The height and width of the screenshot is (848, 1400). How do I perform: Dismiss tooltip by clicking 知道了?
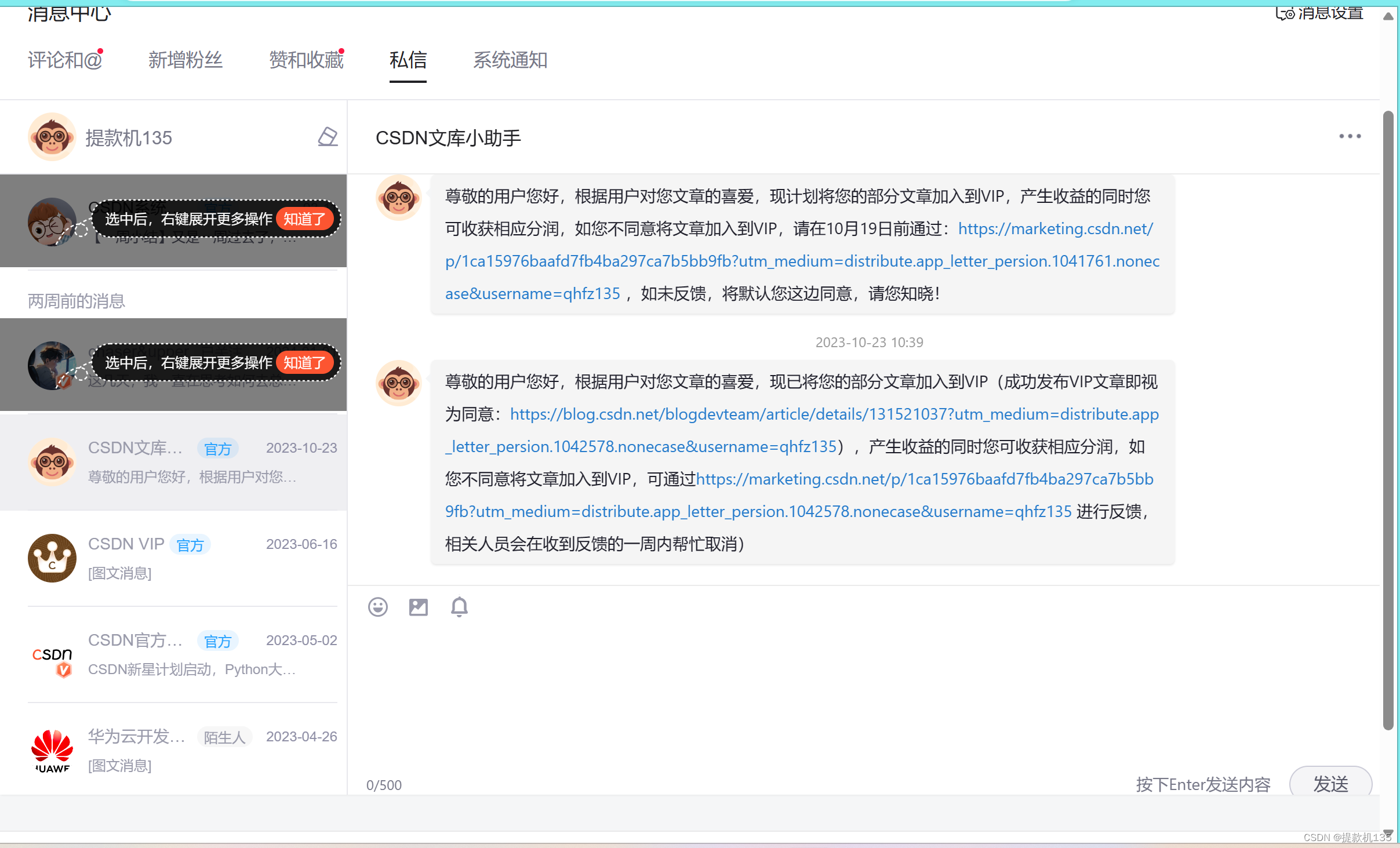[306, 219]
